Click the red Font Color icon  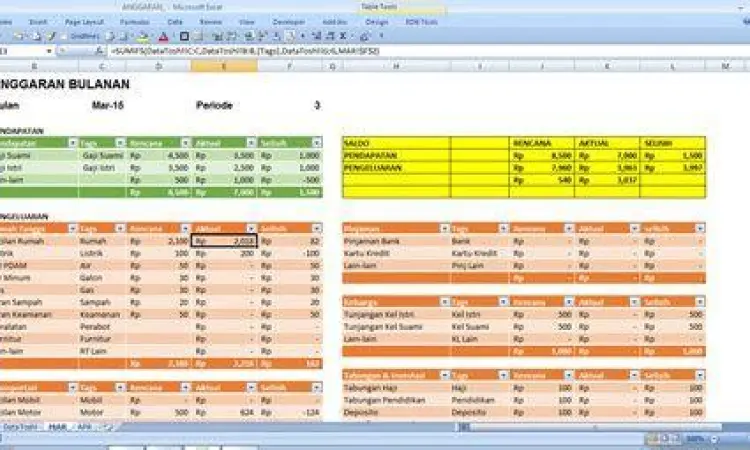(162, 37)
